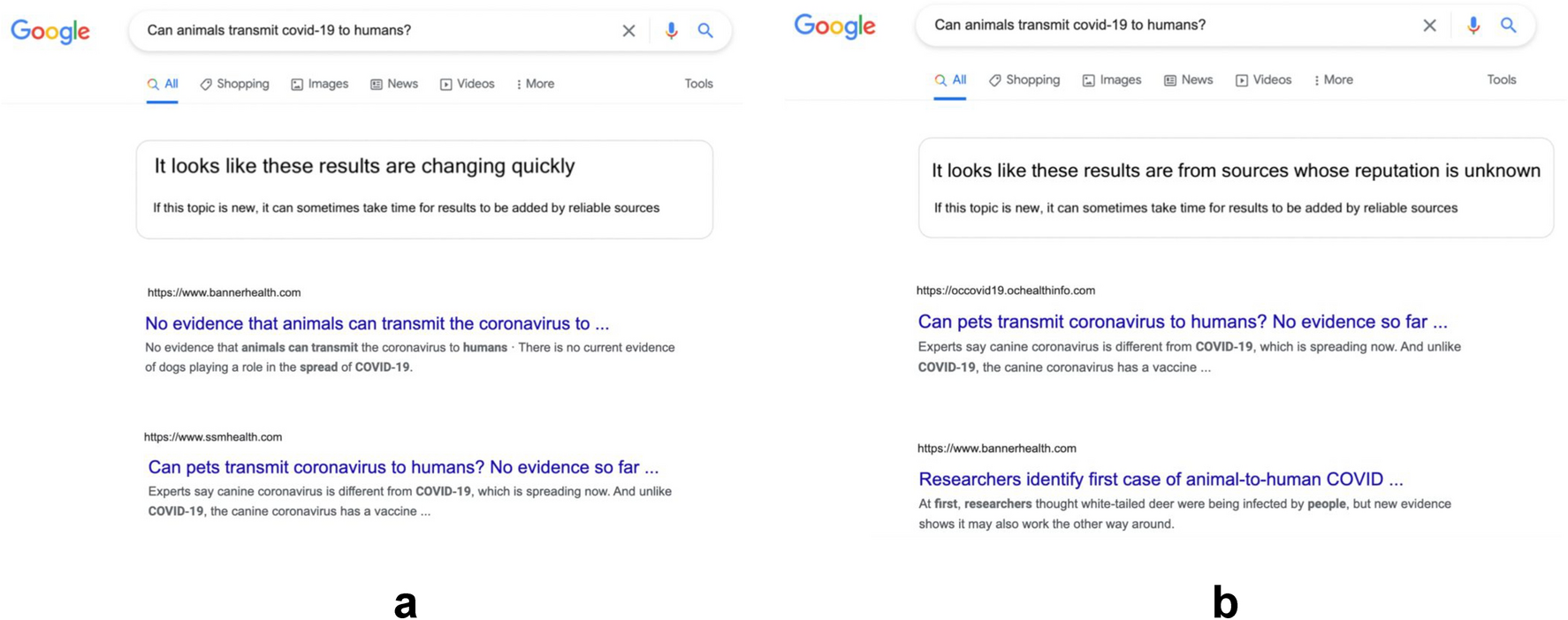Open Tools options in left panel
The image size is (1568, 620).
[x=698, y=84]
